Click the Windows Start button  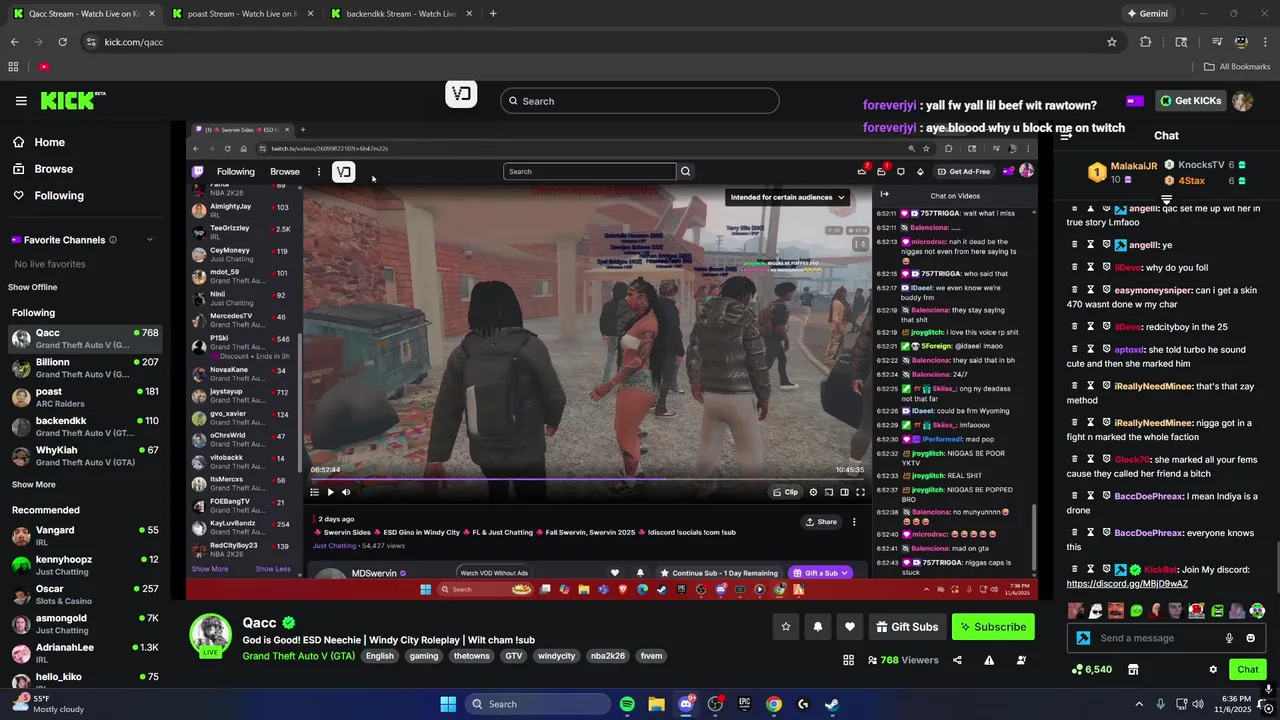[448, 704]
